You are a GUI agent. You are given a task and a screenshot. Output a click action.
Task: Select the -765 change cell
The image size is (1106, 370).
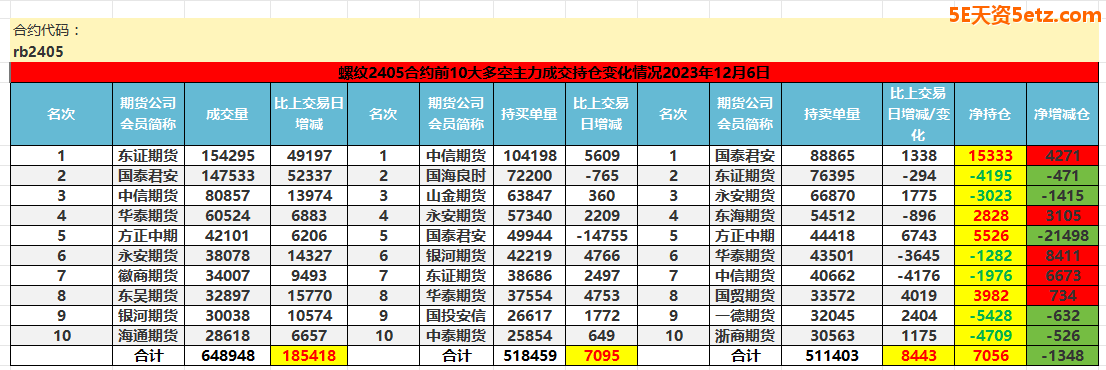click(601, 175)
